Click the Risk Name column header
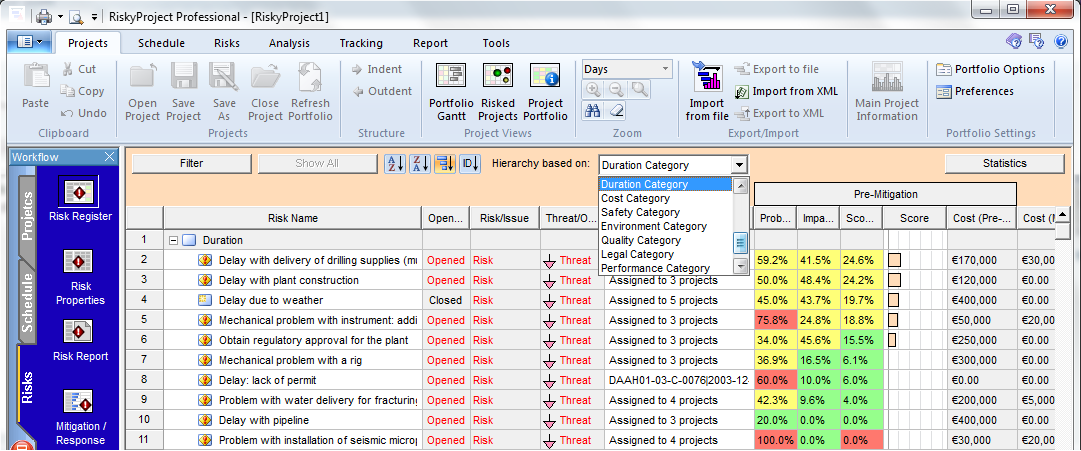The height and width of the screenshot is (451, 1081). (x=293, y=218)
